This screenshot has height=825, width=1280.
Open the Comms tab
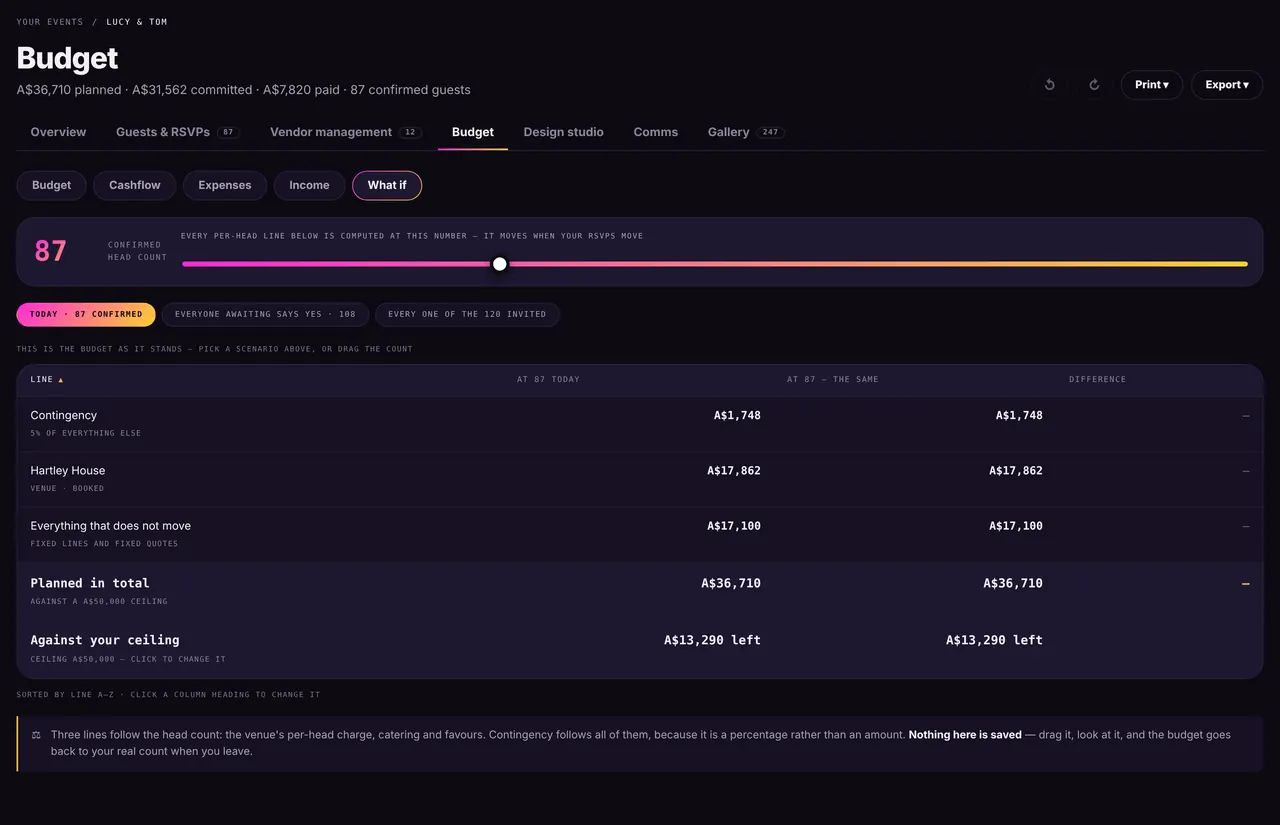click(655, 132)
